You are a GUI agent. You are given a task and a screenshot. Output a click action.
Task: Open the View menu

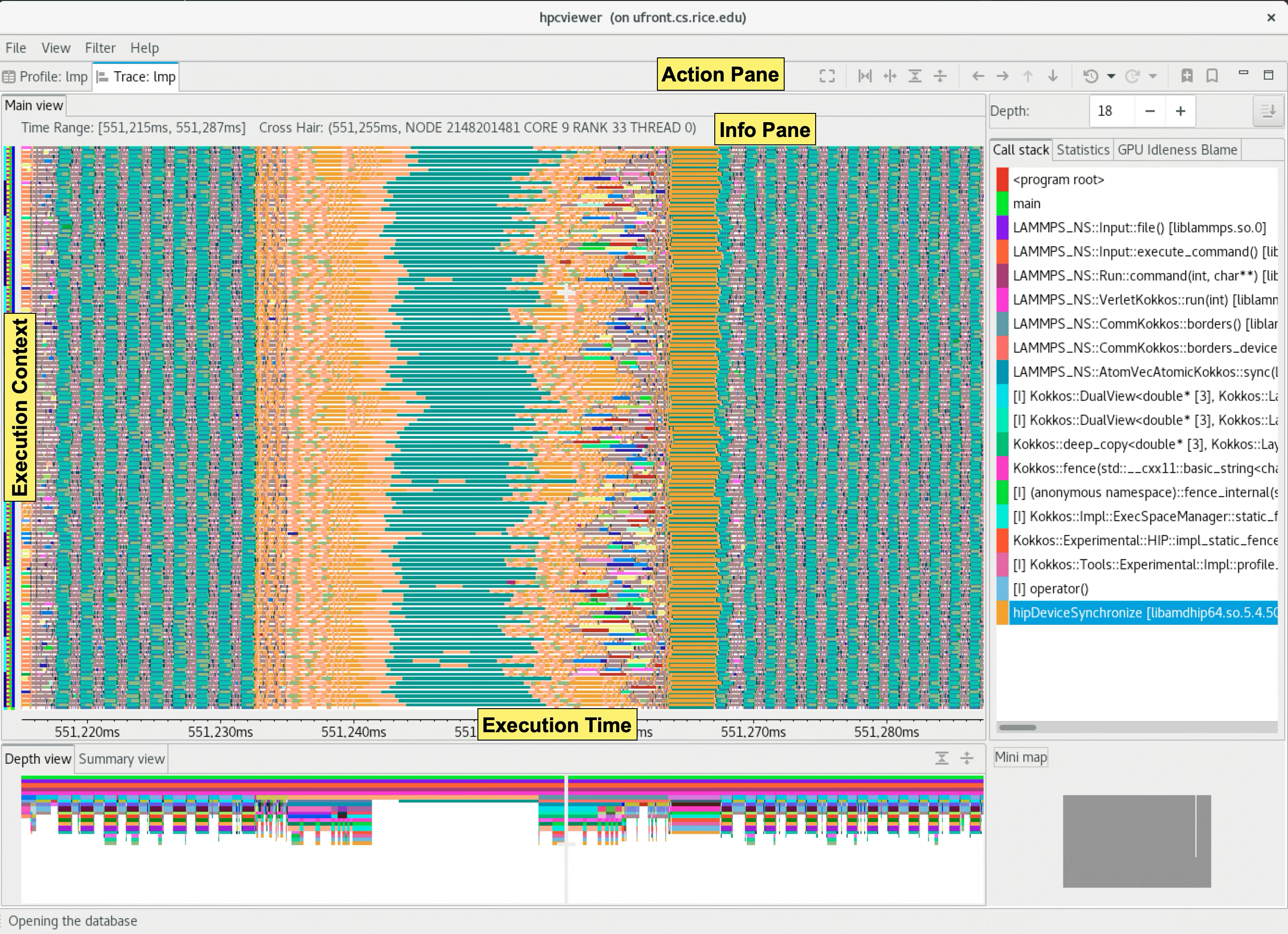point(55,48)
